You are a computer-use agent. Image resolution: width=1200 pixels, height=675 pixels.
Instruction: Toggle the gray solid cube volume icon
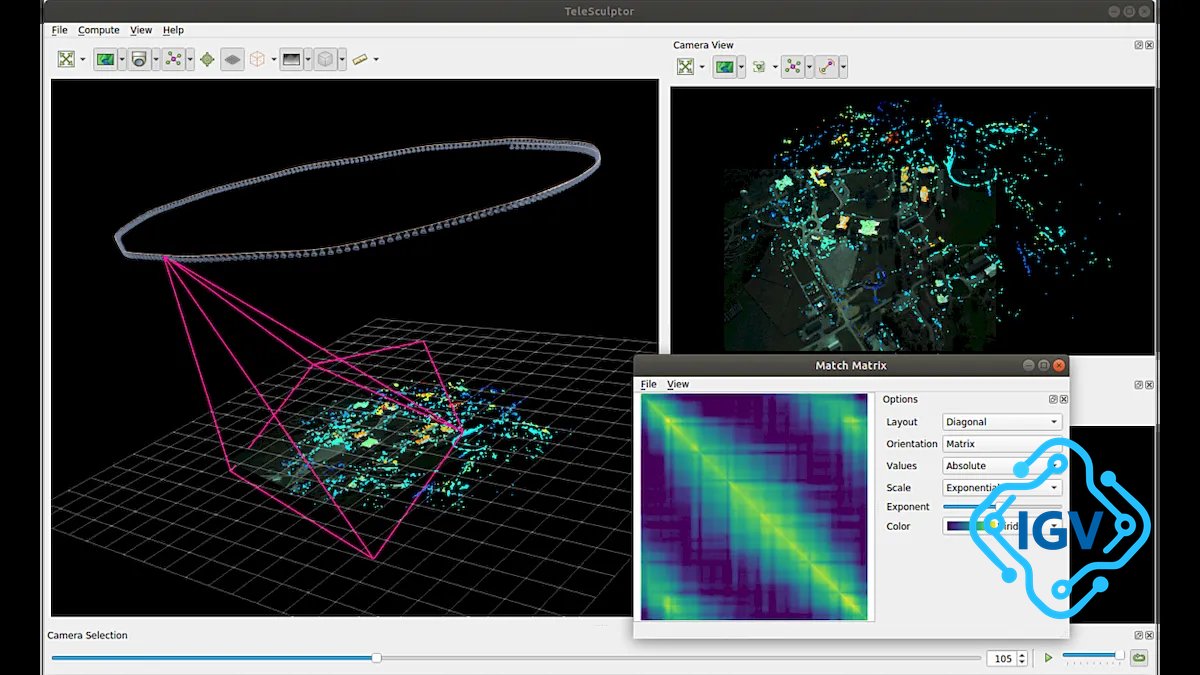click(325, 59)
